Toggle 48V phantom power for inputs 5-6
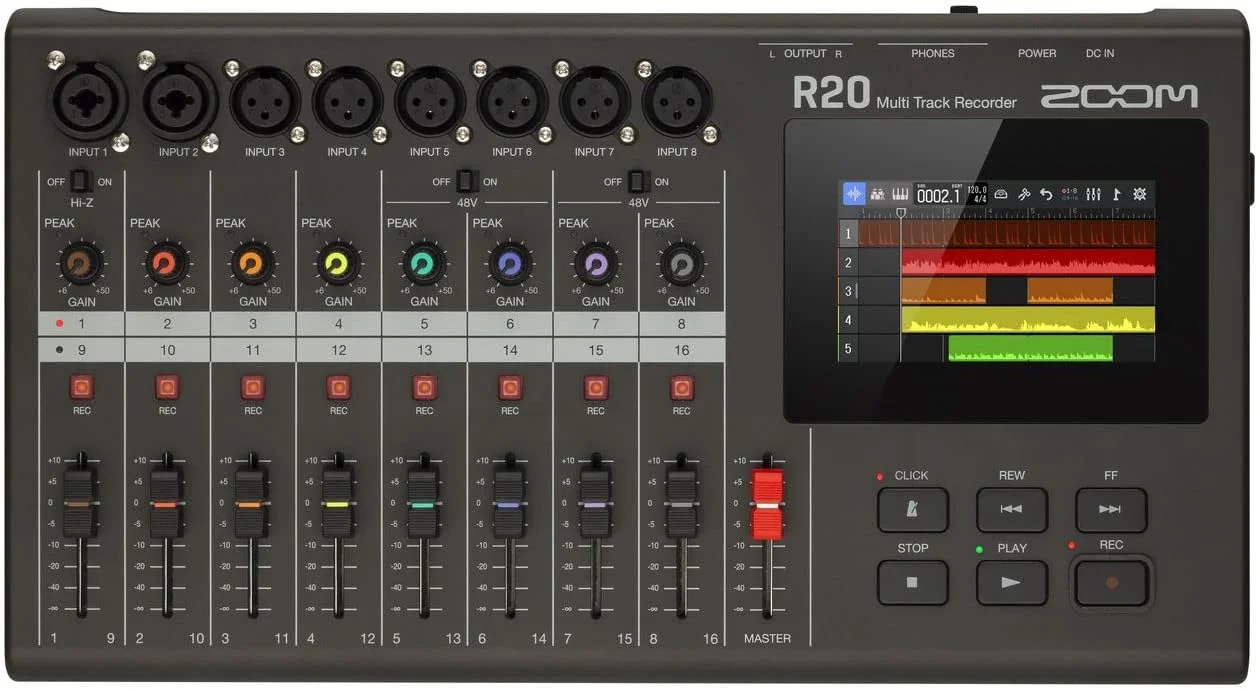Image resolution: width=1257 pixels, height=689 pixels. click(x=465, y=182)
